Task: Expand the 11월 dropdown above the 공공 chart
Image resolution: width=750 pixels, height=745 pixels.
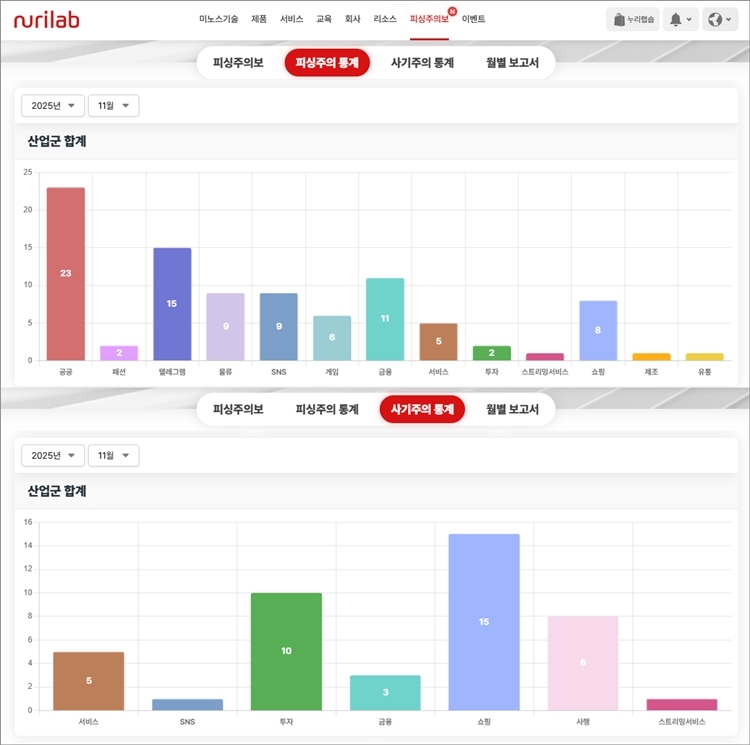Action: 113,105
